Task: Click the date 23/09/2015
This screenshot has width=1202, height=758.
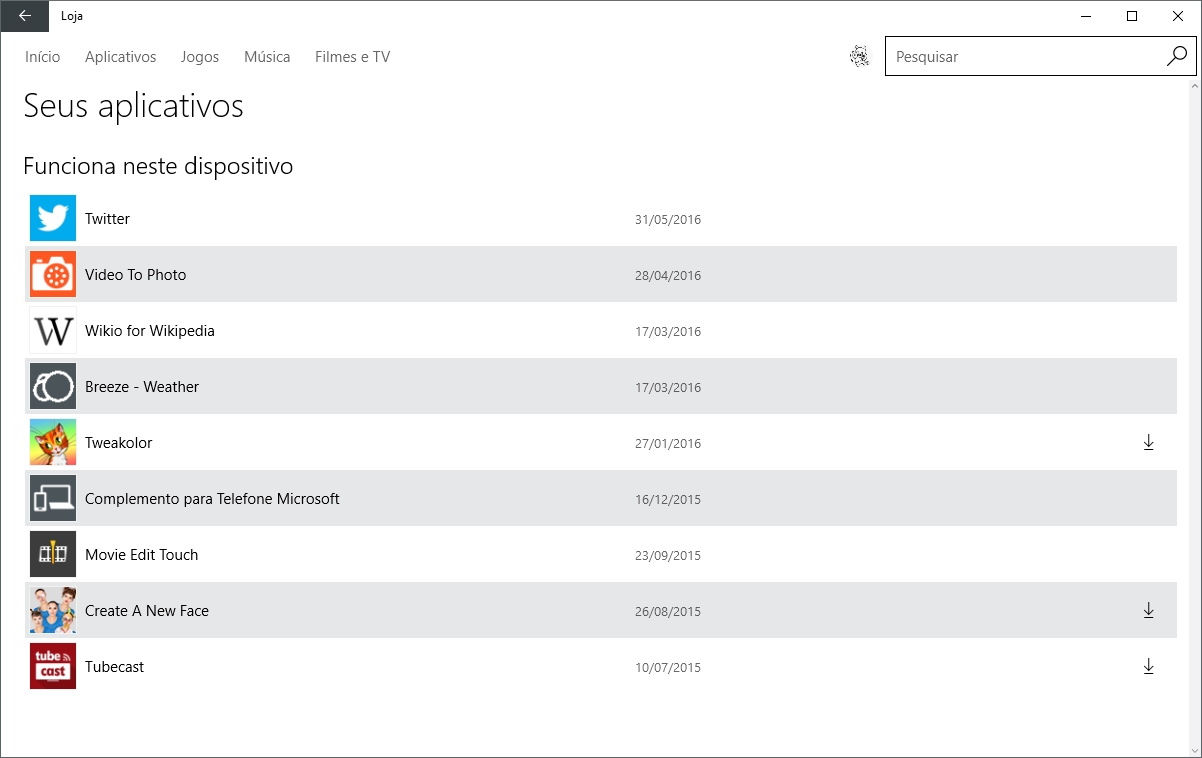Action: (668, 556)
